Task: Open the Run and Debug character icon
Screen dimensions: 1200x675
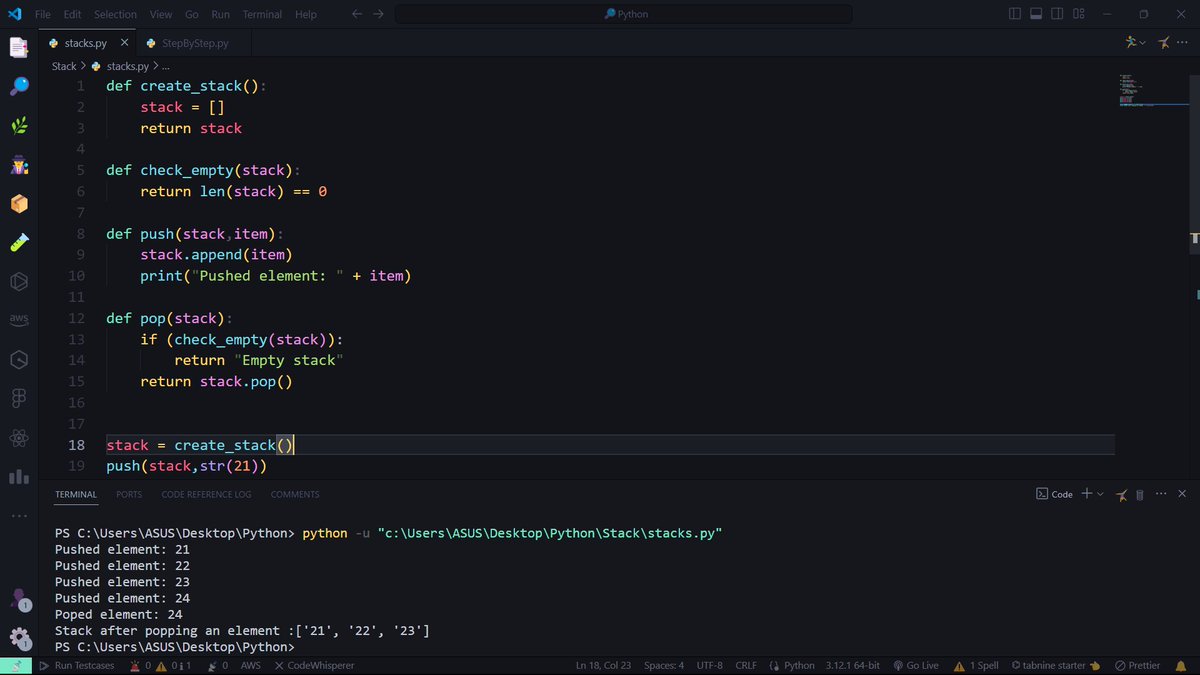Action: coord(19,165)
